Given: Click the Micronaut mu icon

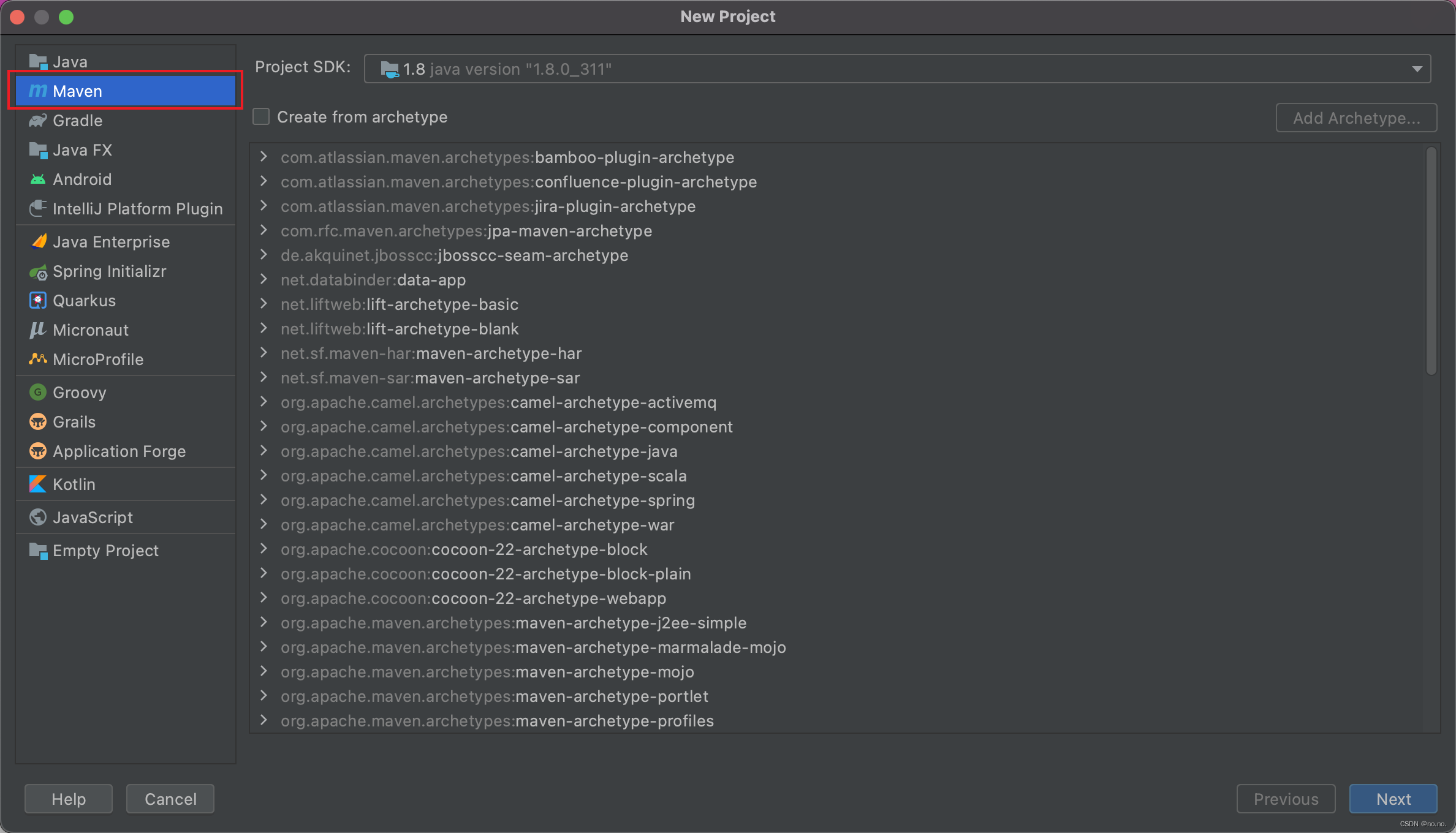Looking at the screenshot, I should [38, 330].
